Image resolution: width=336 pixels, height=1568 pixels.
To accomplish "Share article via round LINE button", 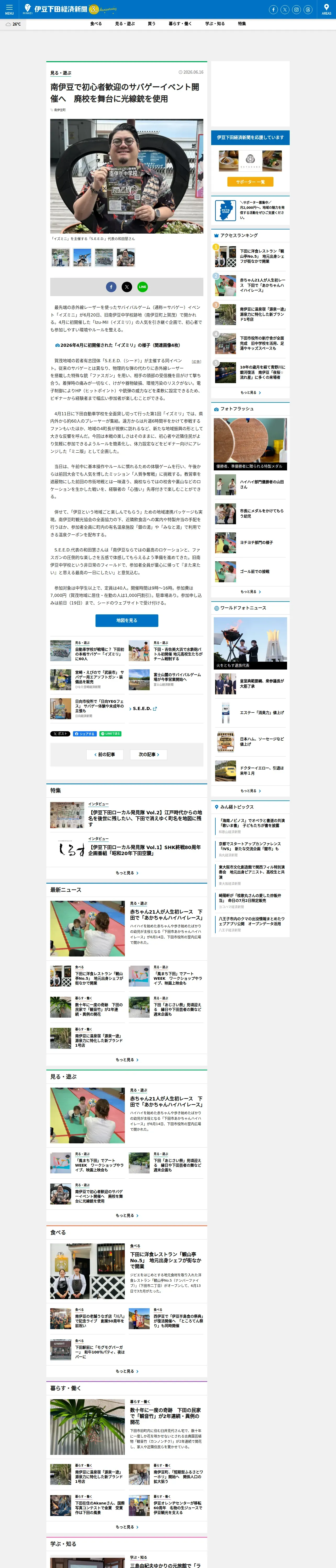I will pyautogui.click(x=143, y=287).
